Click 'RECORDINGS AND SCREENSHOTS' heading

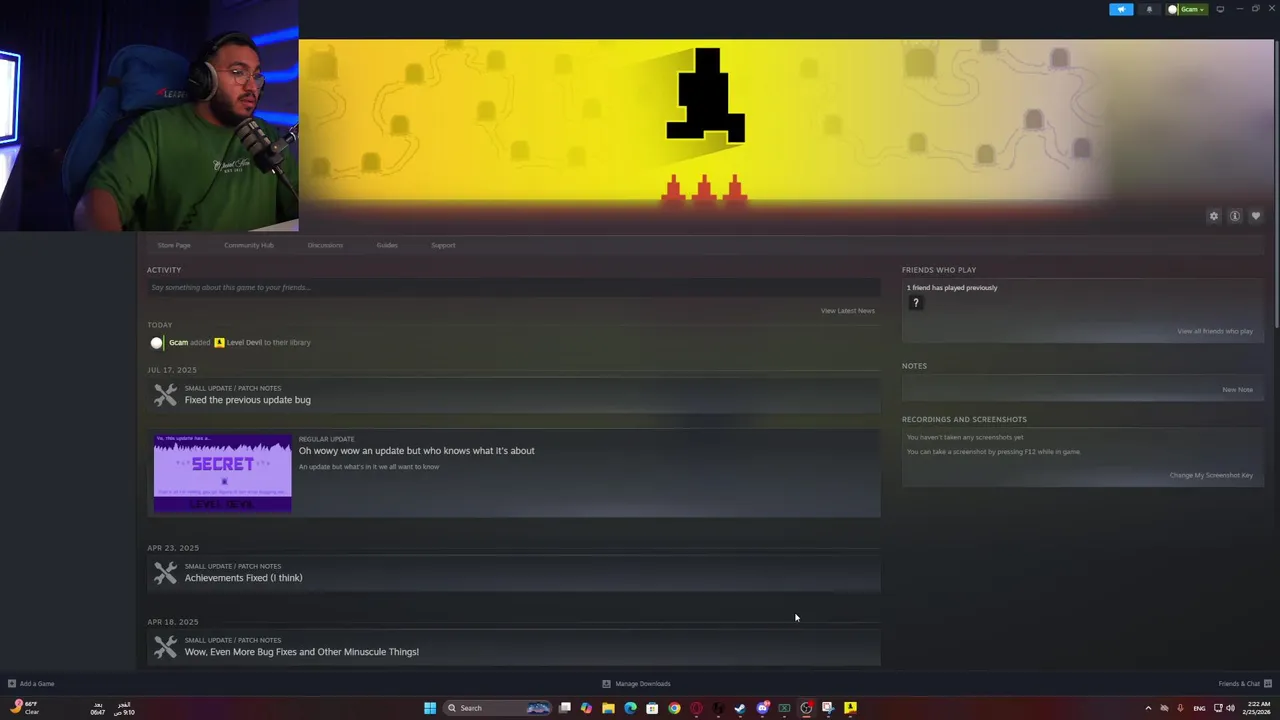tap(964, 420)
